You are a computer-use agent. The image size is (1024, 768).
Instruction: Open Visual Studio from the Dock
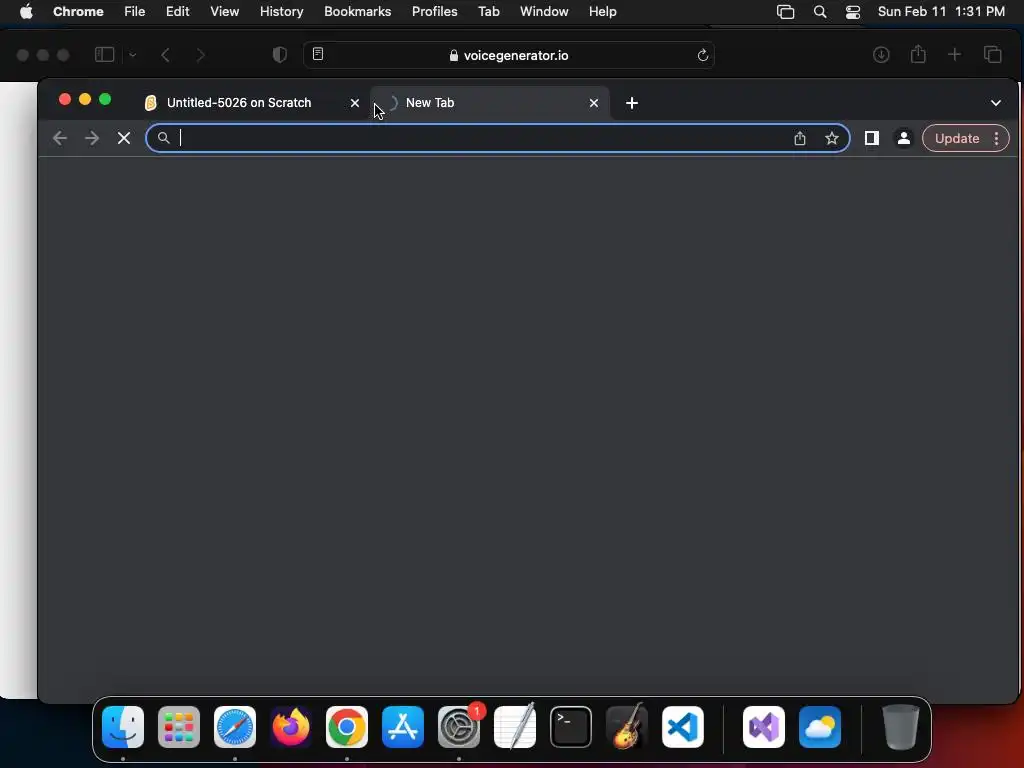click(x=763, y=727)
